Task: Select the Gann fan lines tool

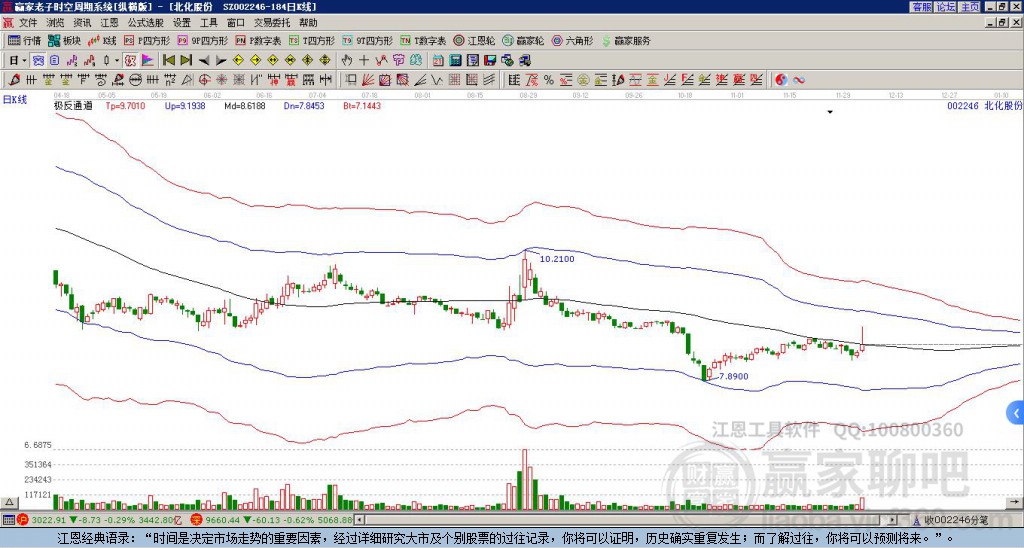Action: 367,80
